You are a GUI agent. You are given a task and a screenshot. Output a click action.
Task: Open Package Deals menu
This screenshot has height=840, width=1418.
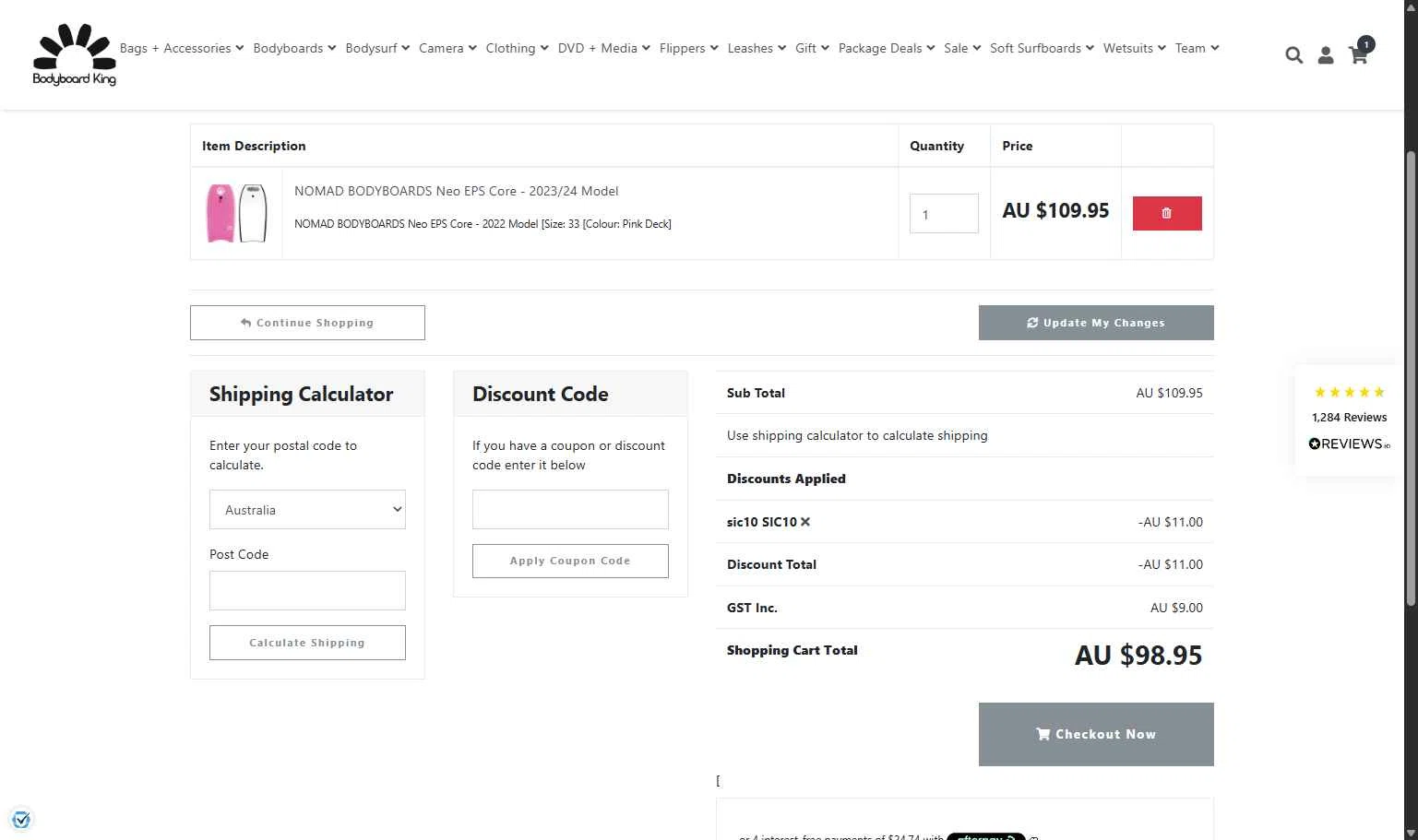coord(887,48)
